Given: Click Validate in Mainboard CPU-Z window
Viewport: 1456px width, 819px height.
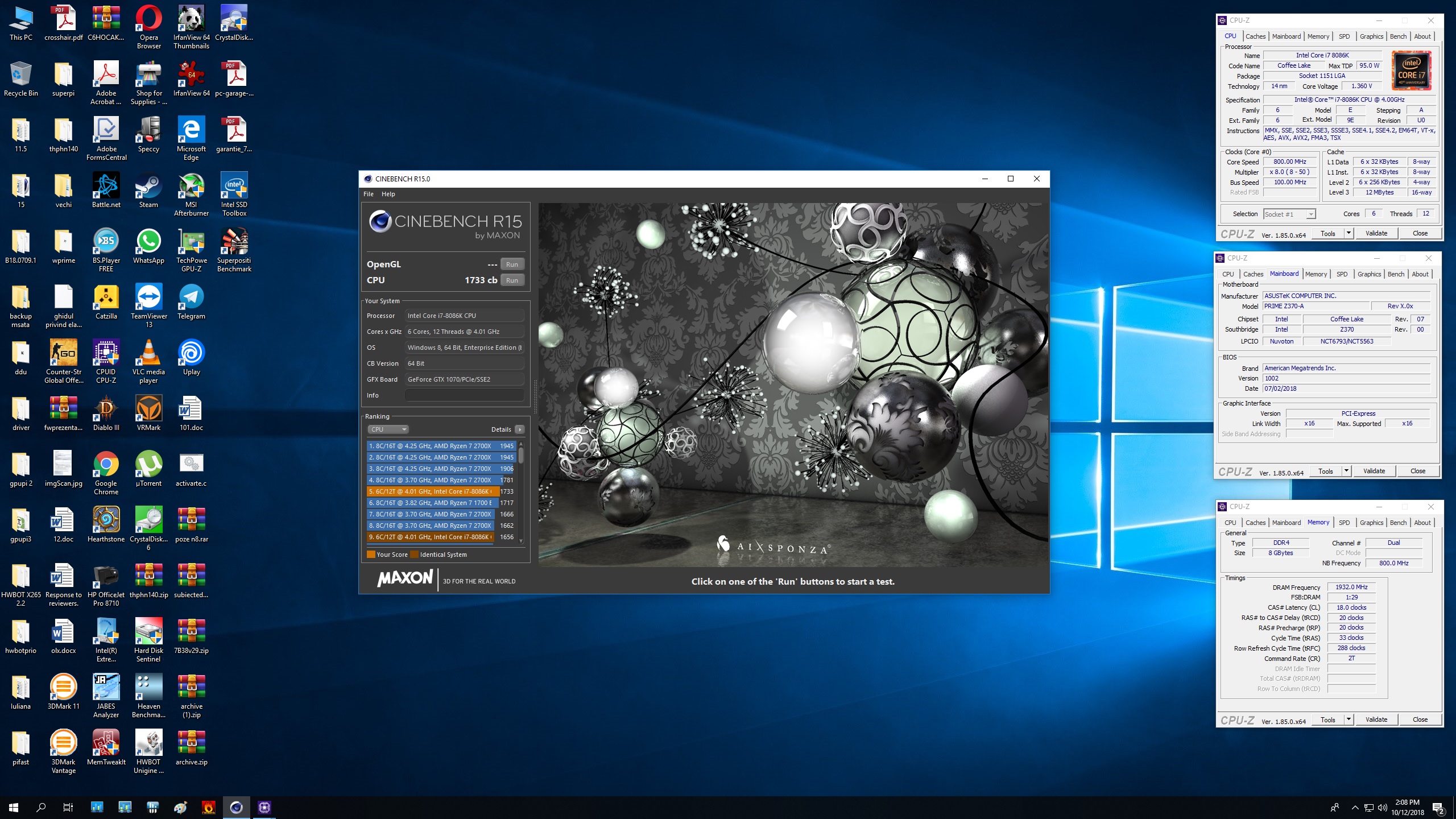Looking at the screenshot, I should coord(1374,471).
